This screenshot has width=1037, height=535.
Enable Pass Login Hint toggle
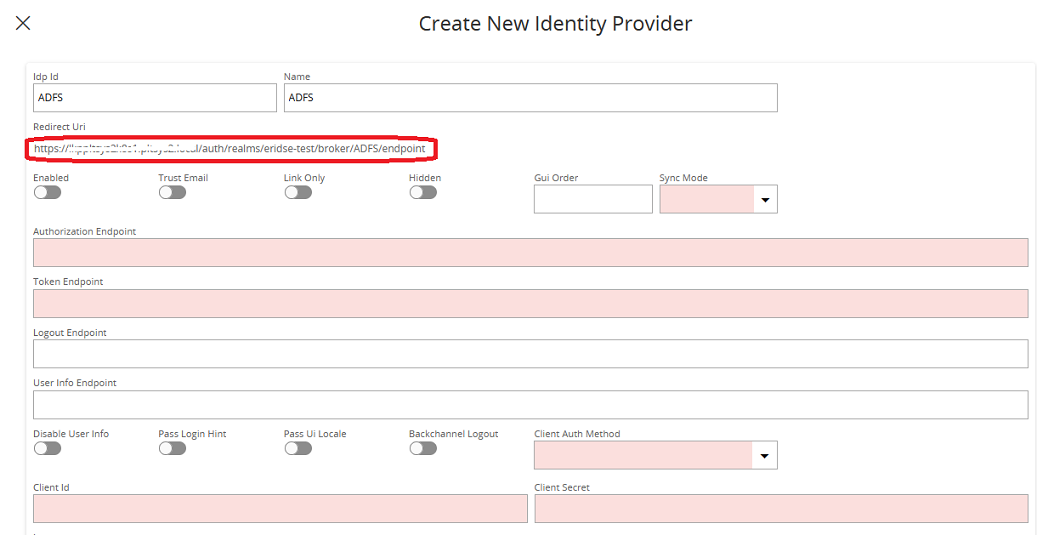click(x=172, y=448)
